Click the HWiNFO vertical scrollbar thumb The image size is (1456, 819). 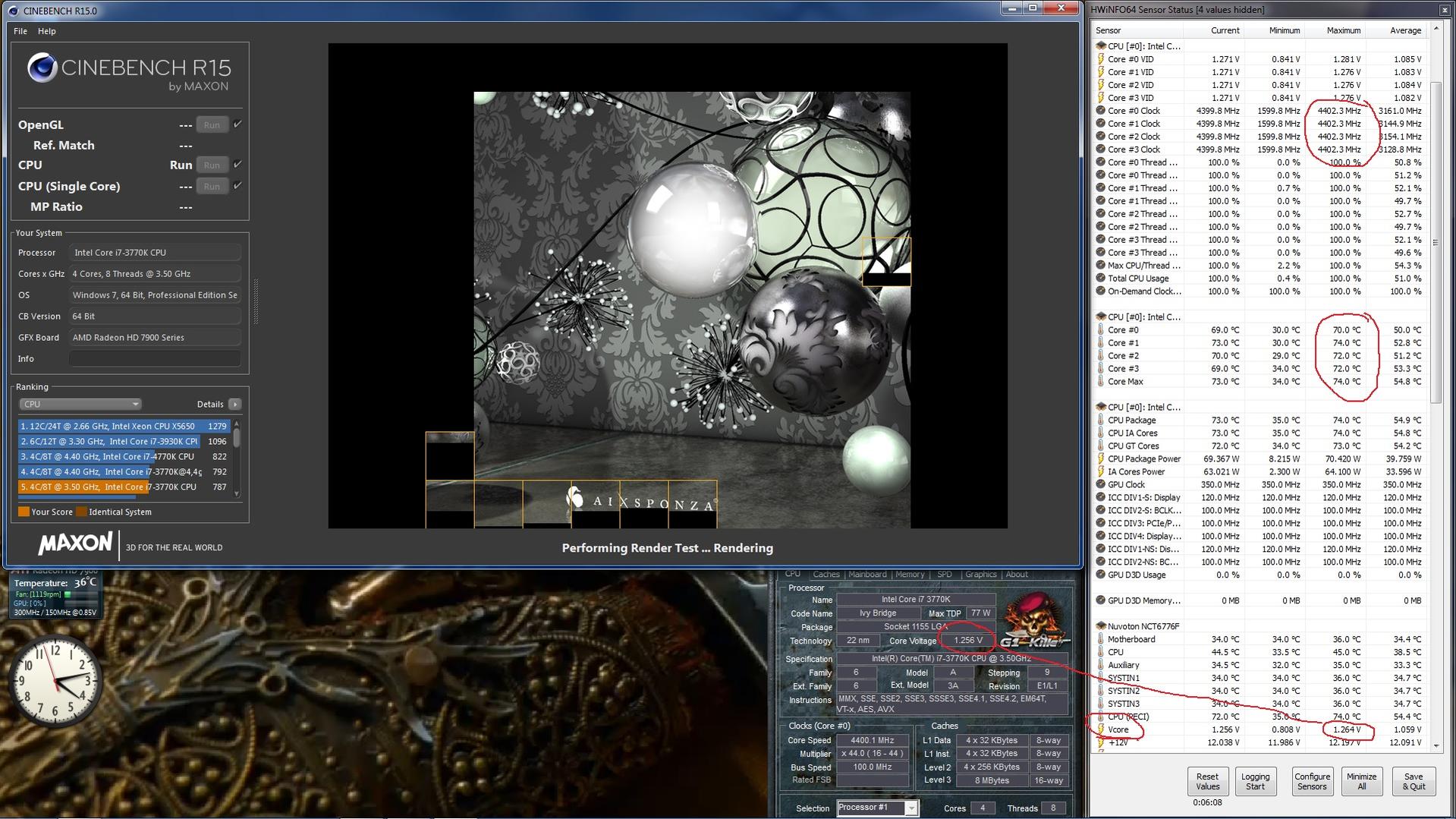1436,241
